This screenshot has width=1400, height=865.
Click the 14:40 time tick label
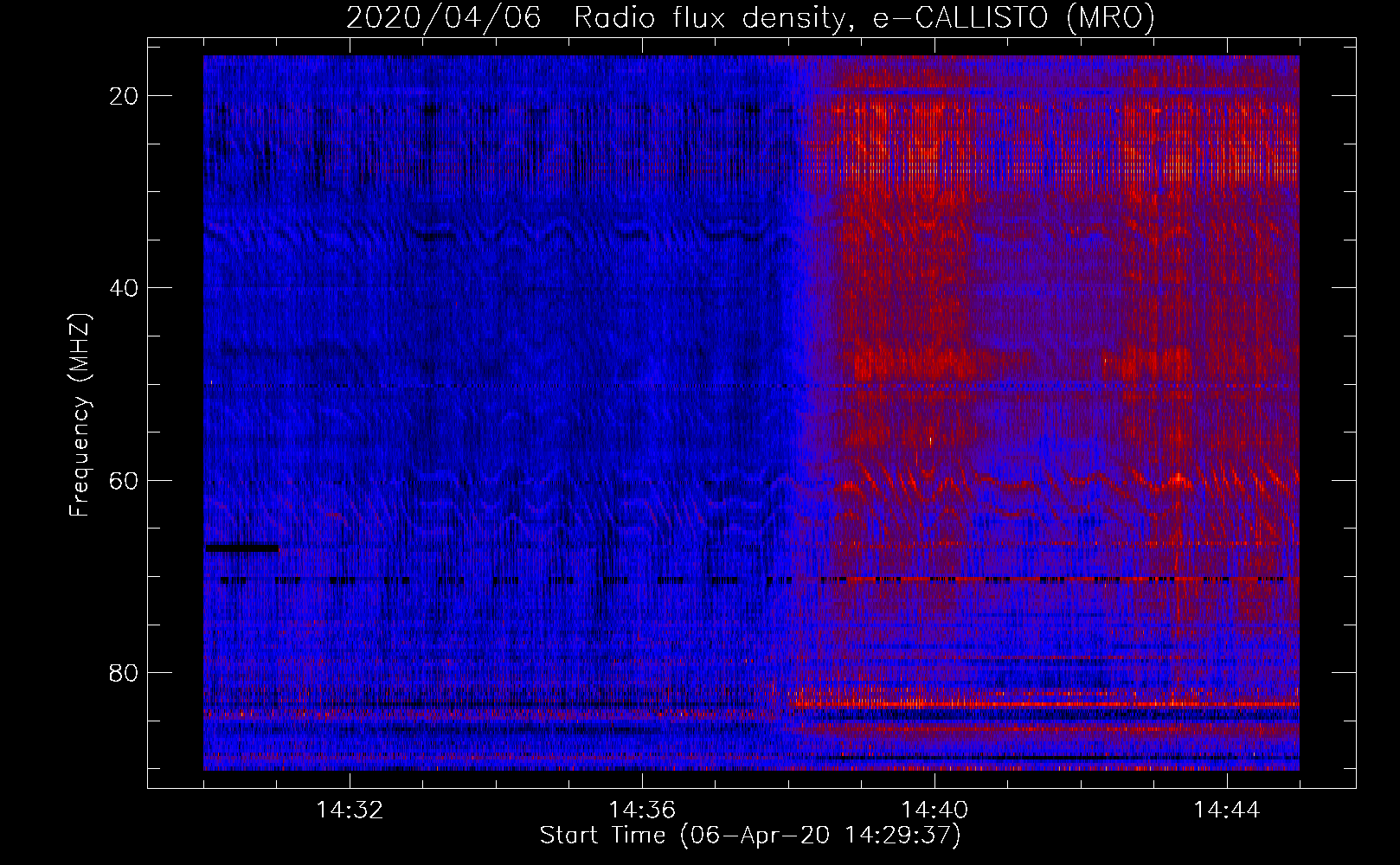(934, 810)
